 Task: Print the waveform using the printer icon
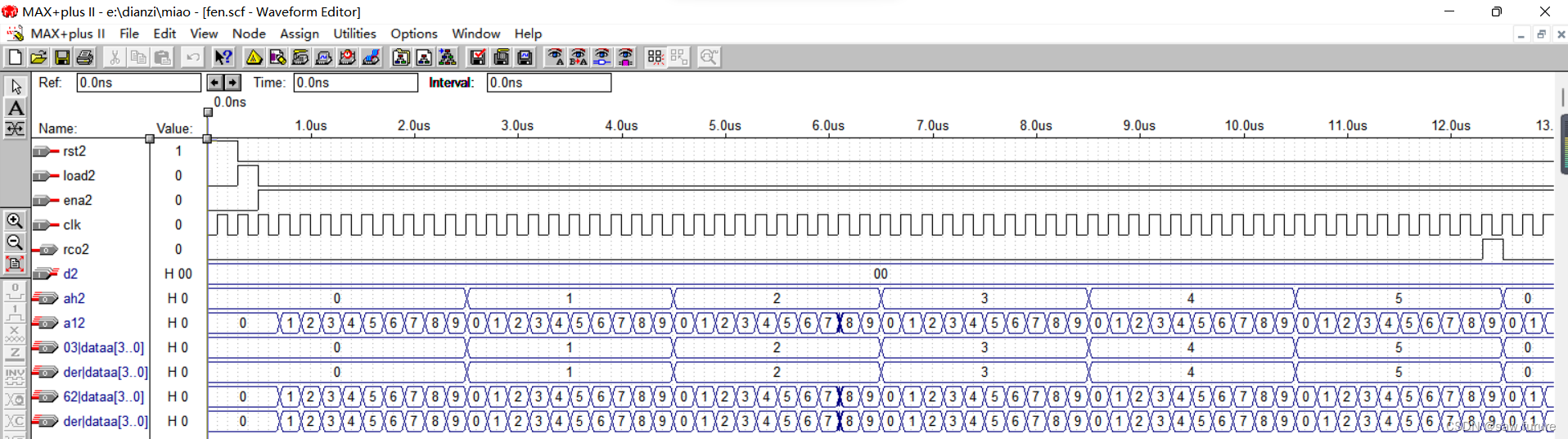tap(85, 57)
